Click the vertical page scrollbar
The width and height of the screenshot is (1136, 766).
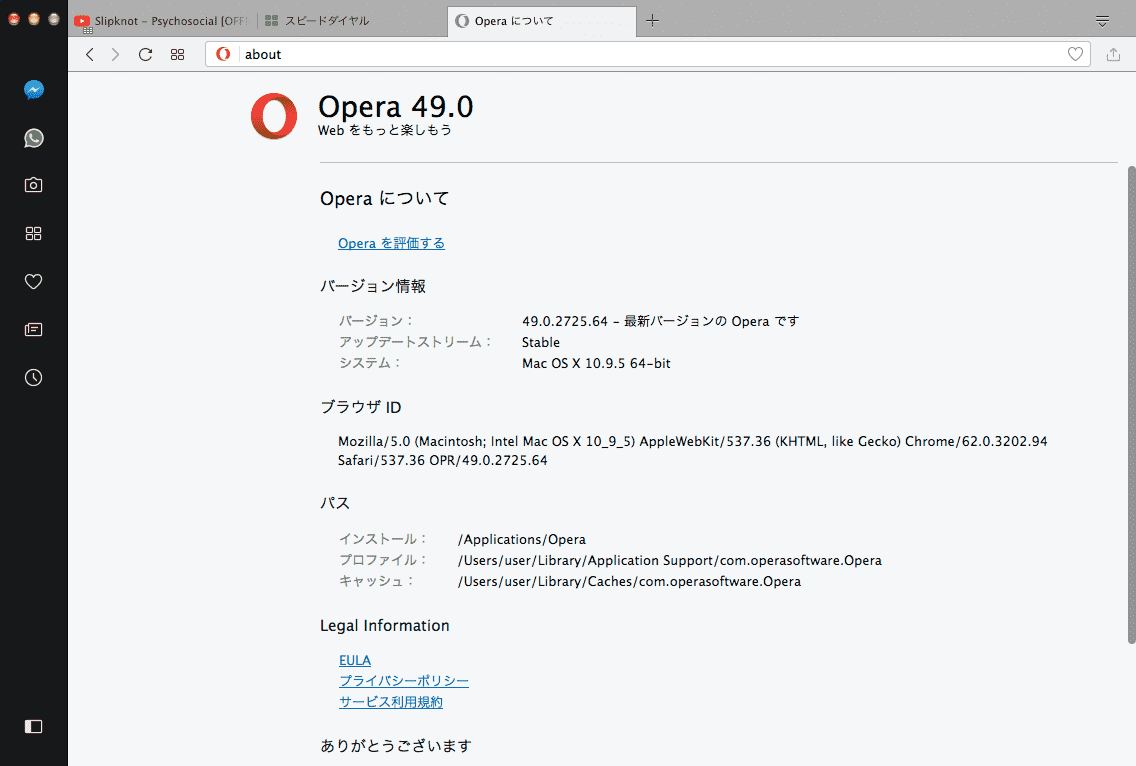coord(1131,404)
